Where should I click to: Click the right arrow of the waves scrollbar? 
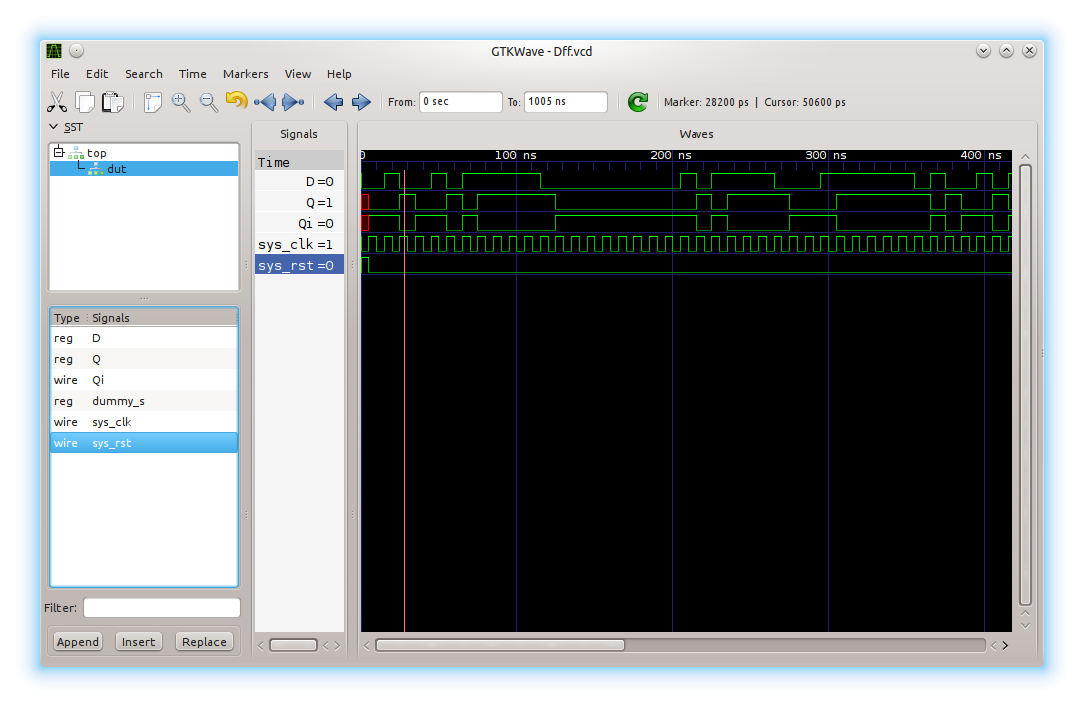click(x=1004, y=645)
